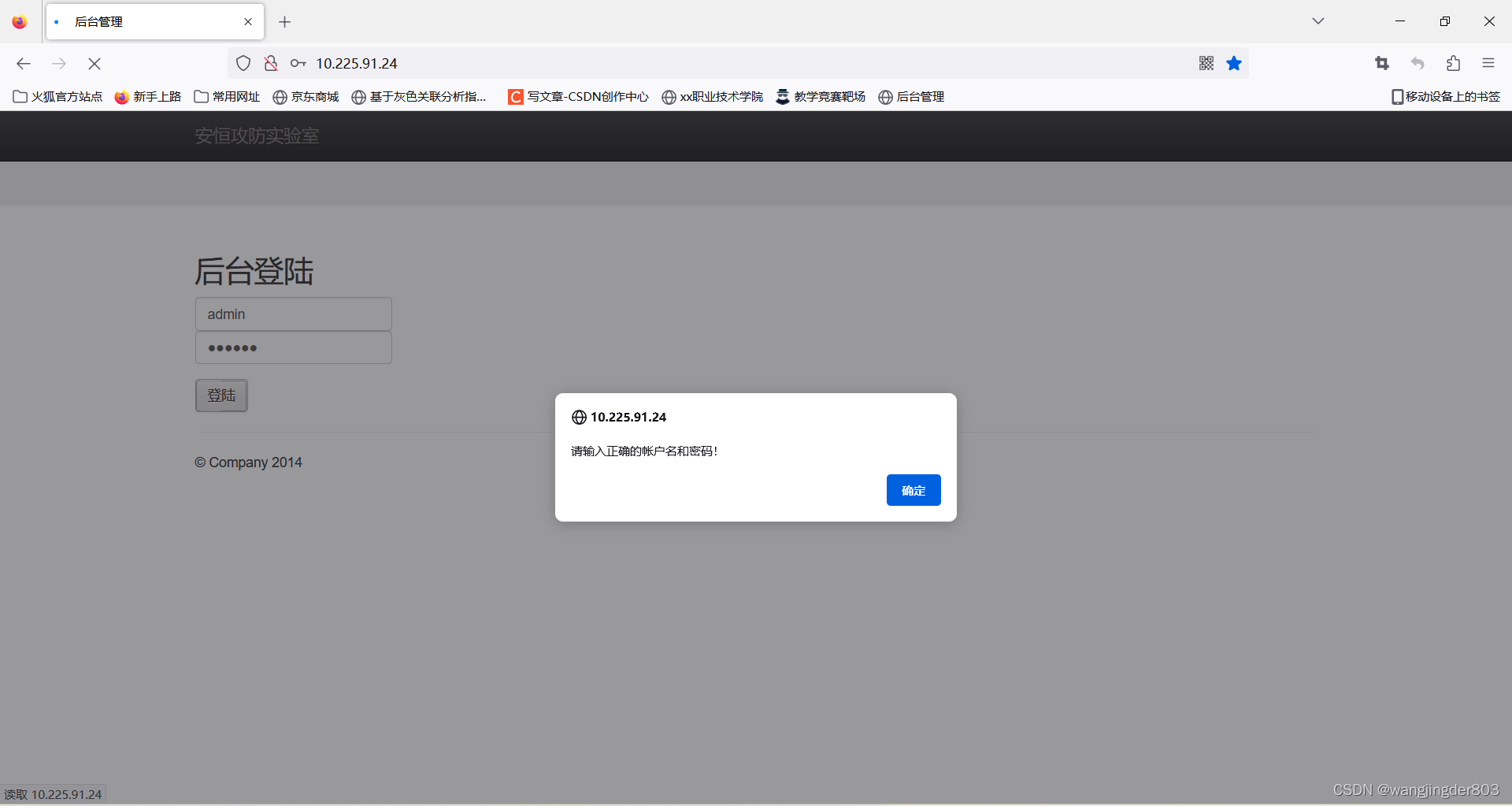Screen dimensions: 1512x806
Task: Click the back navigation arrow
Action: (x=24, y=64)
